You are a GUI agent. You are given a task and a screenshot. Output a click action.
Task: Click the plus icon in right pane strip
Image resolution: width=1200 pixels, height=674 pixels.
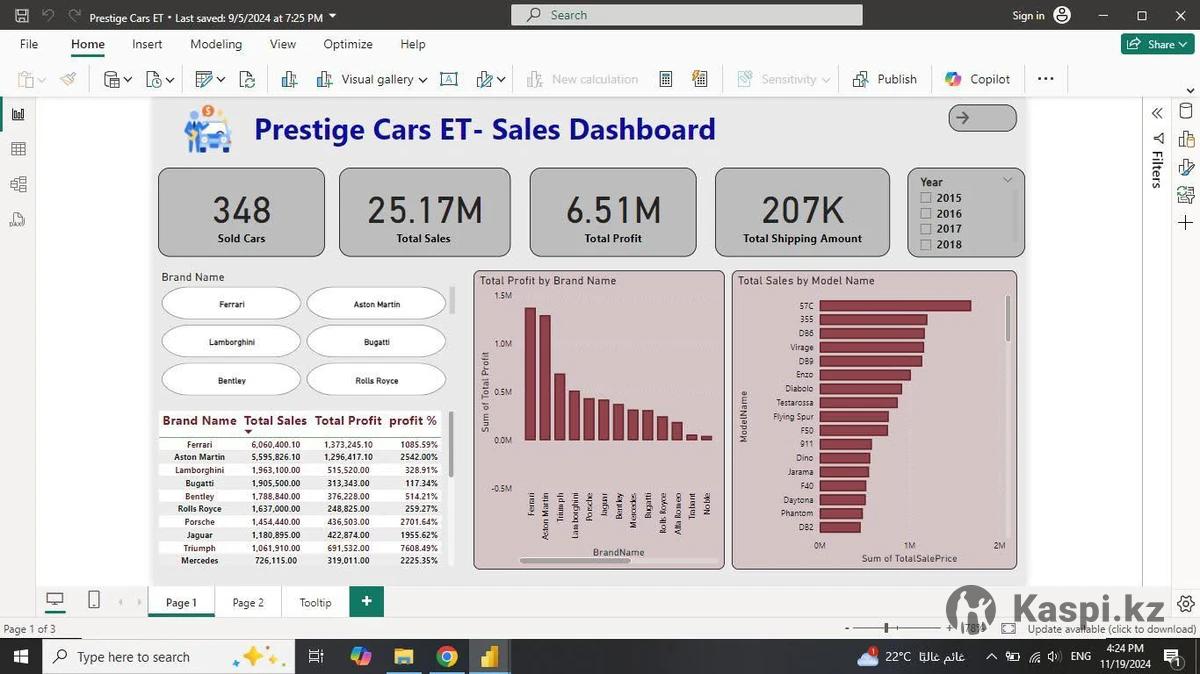(x=1186, y=223)
